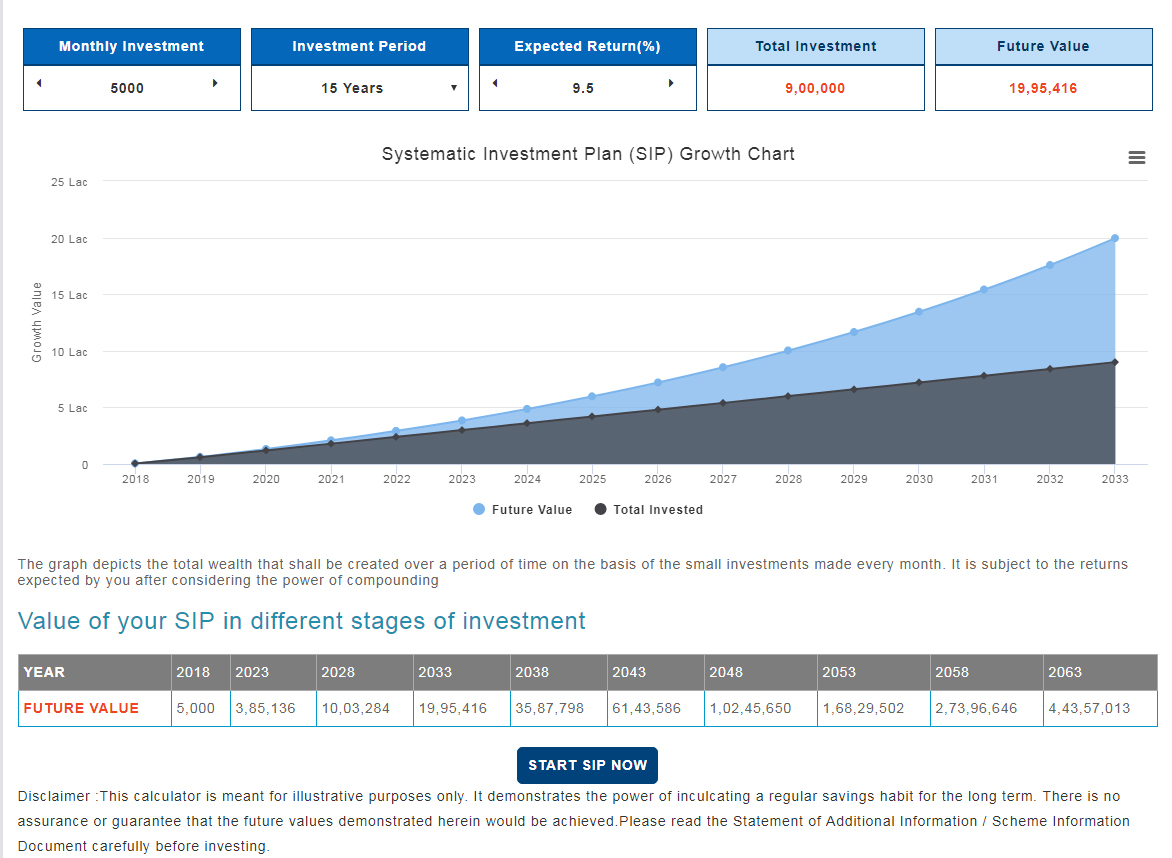The width and height of the screenshot is (1172, 858).
Task: Toggle the Total Invested legend series
Action: pyautogui.click(x=649, y=510)
